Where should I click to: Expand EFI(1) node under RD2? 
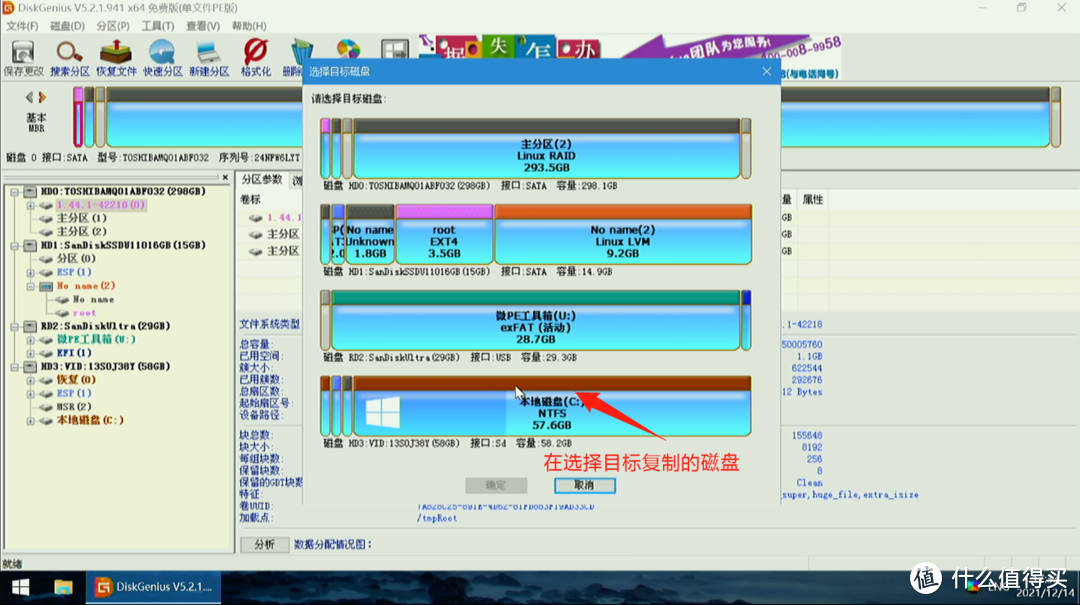(x=30, y=353)
